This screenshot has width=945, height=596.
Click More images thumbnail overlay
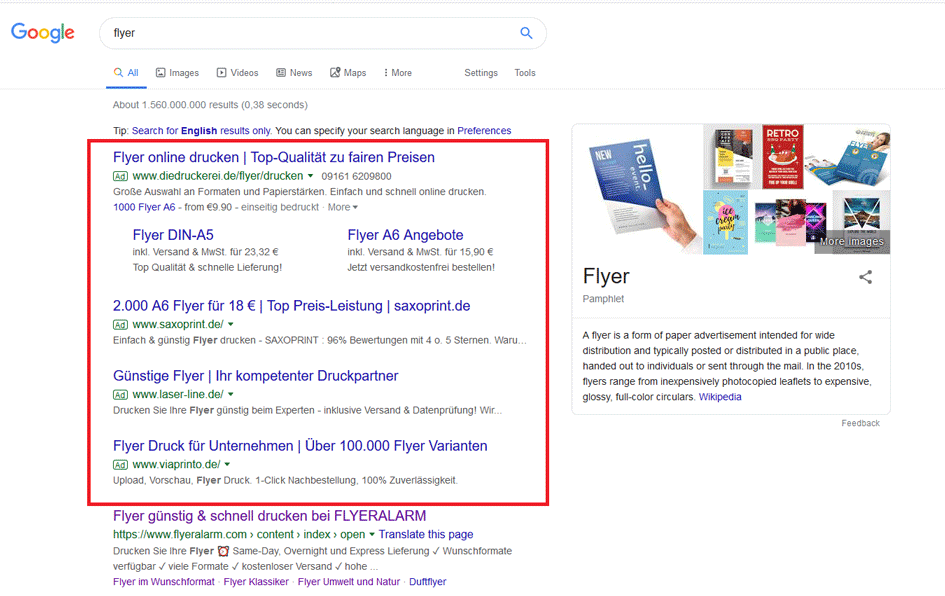[852, 242]
